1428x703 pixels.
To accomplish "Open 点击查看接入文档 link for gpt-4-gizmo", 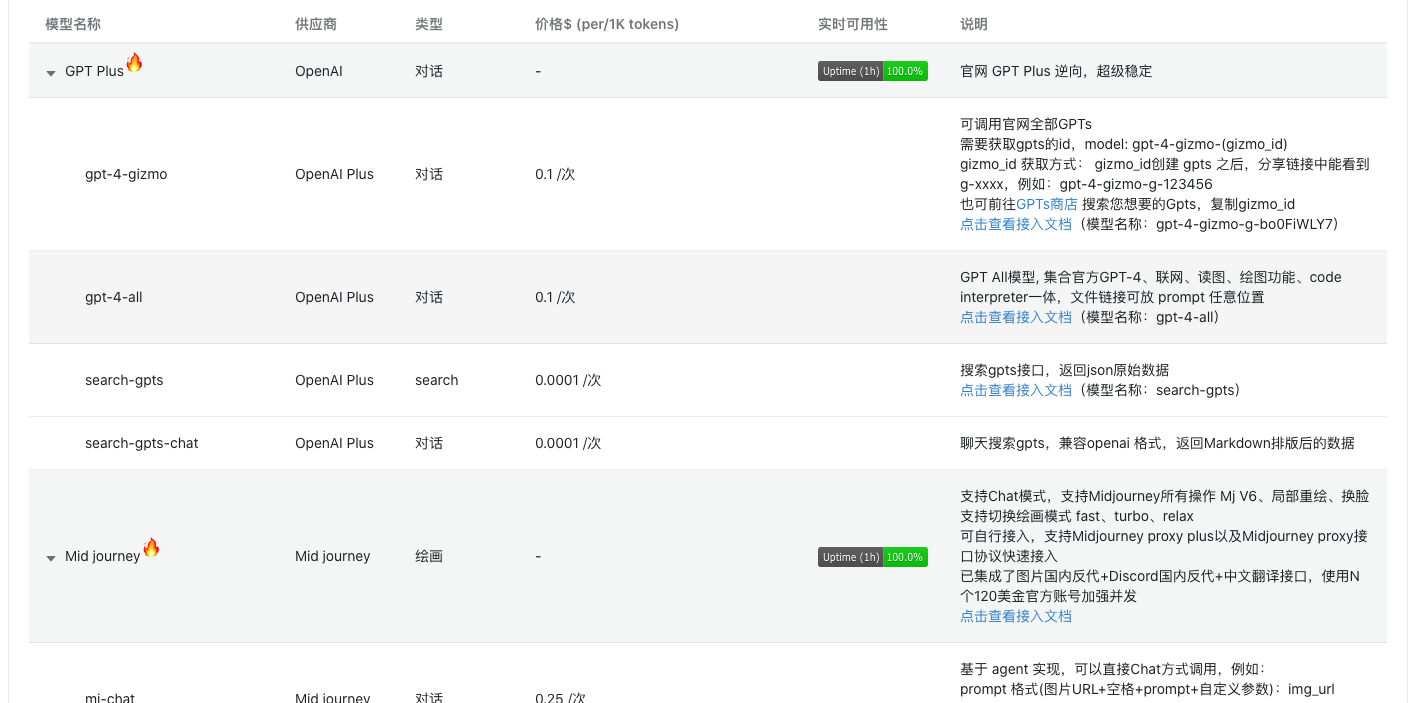I will point(1015,224).
